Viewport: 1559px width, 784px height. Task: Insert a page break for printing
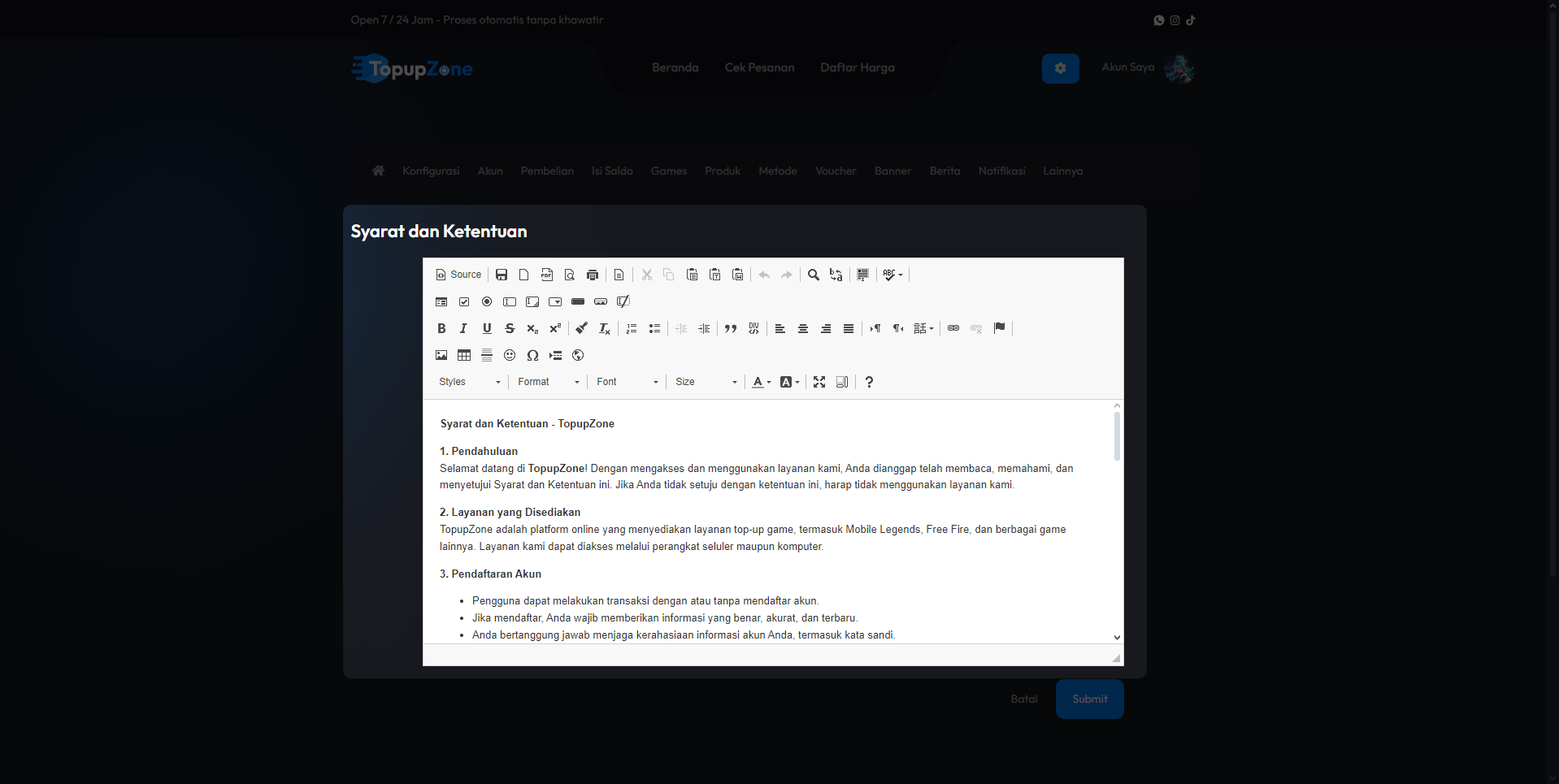click(x=555, y=355)
